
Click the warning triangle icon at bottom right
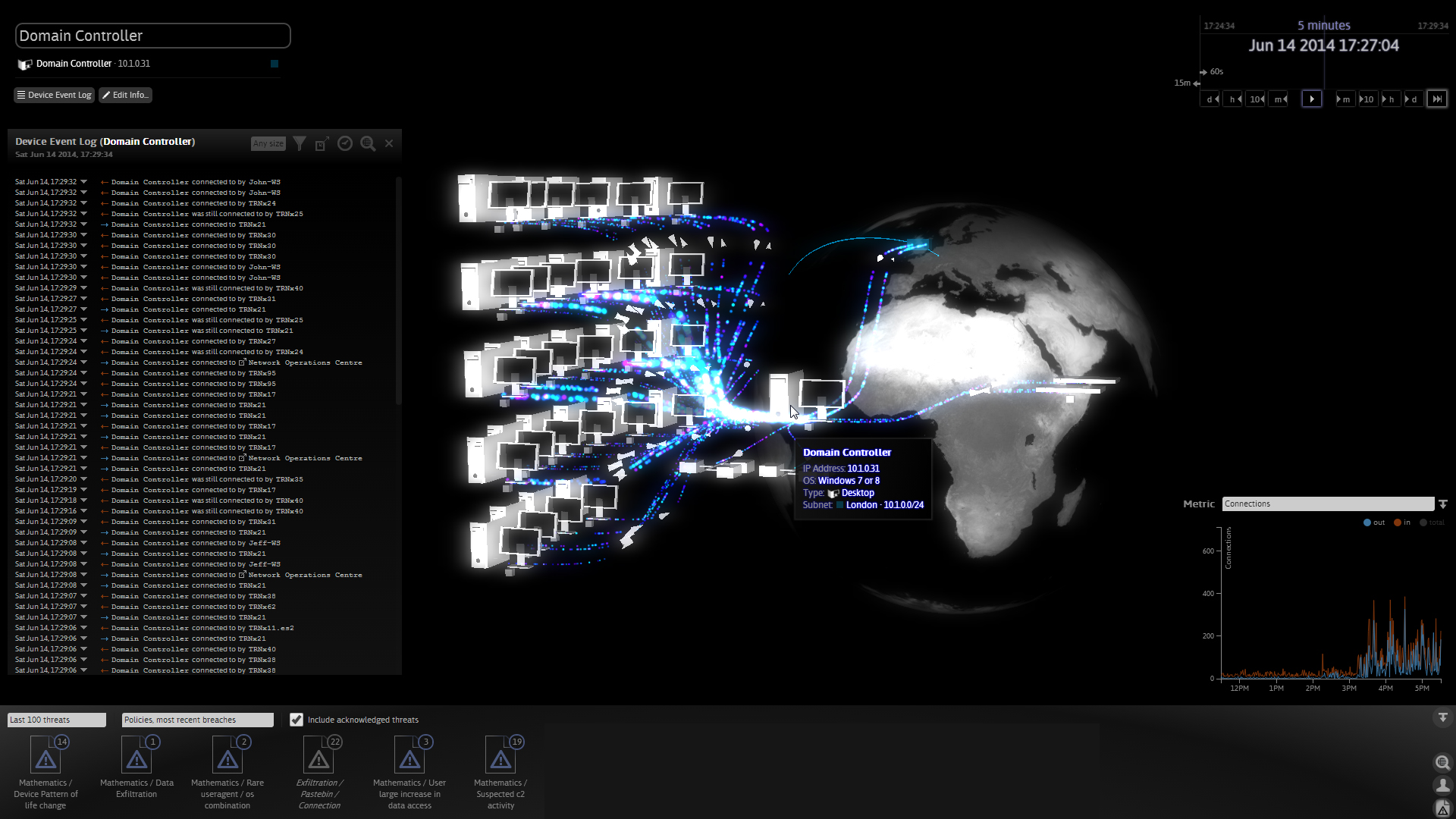[x=1442, y=809]
